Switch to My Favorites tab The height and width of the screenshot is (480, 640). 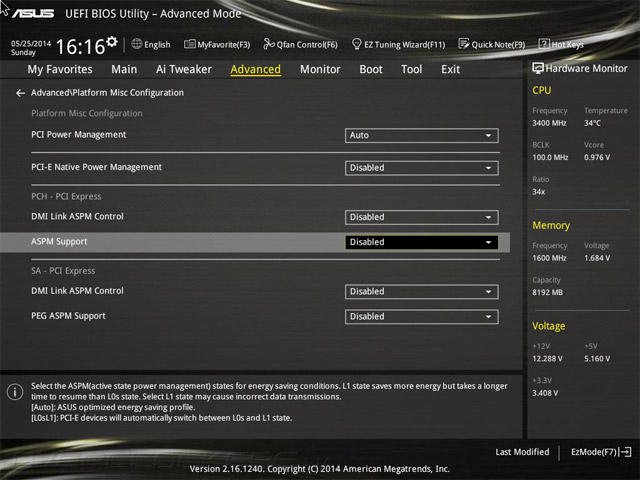coord(60,69)
